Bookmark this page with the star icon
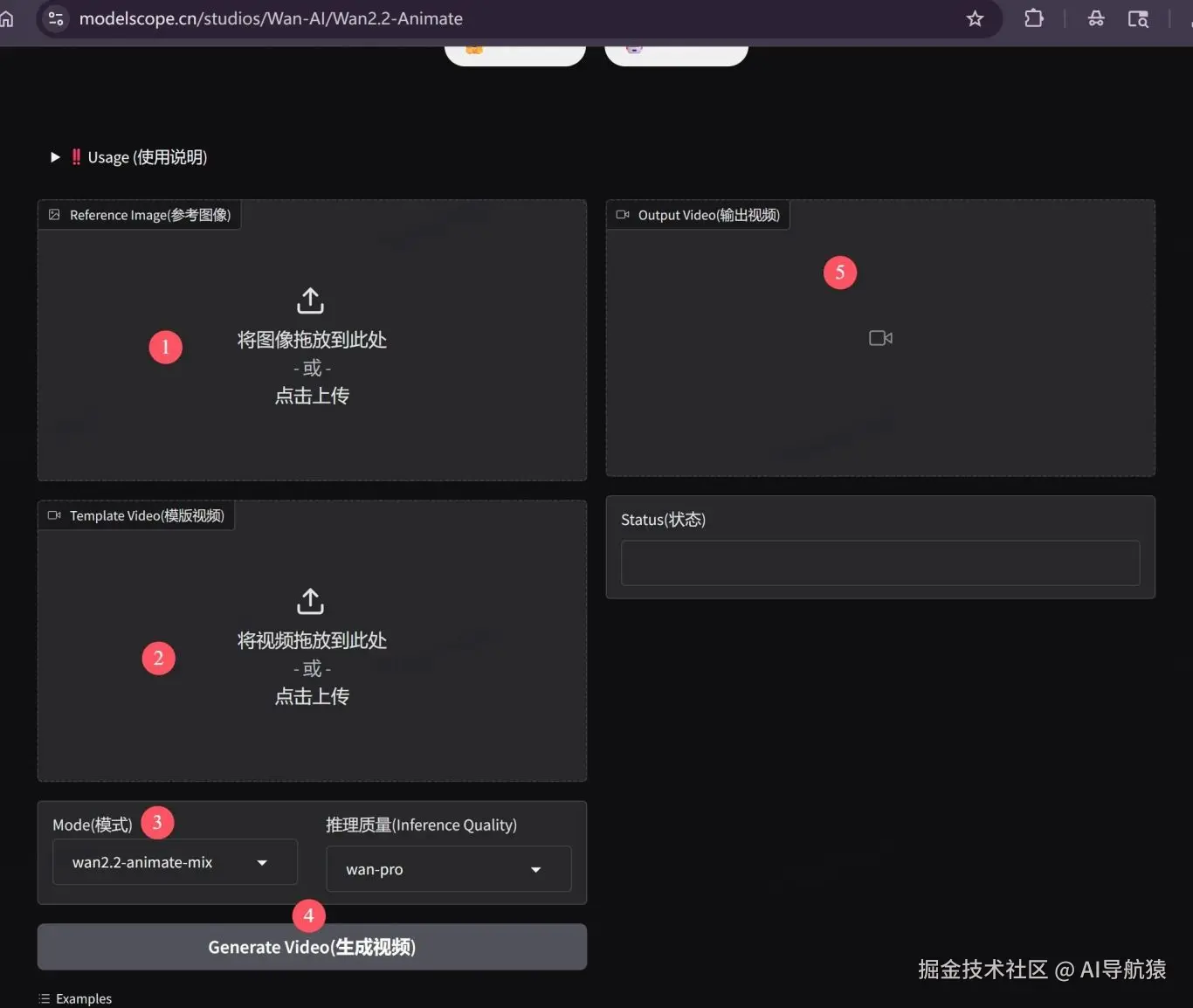Screen dimensions: 1193x1008 click(x=975, y=18)
